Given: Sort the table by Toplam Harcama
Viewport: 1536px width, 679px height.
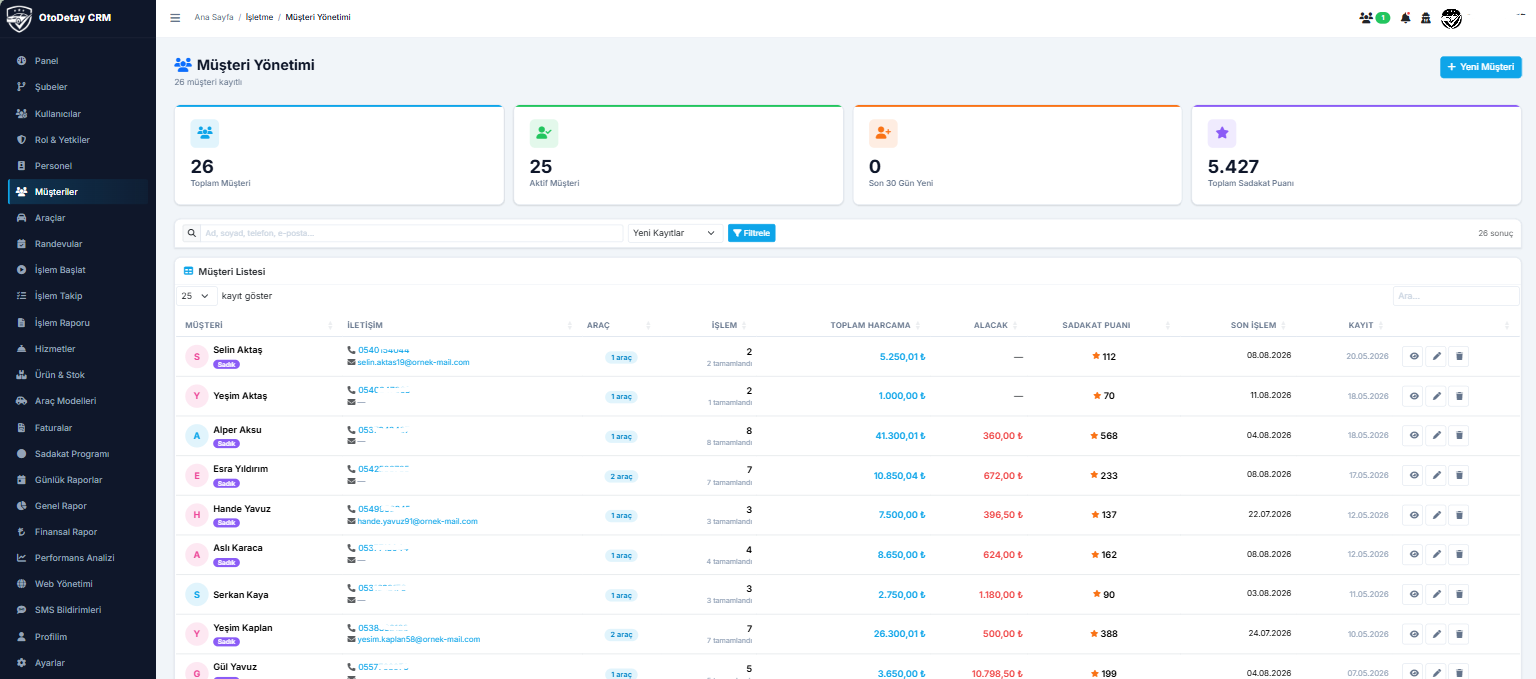Looking at the screenshot, I should click(x=870, y=325).
